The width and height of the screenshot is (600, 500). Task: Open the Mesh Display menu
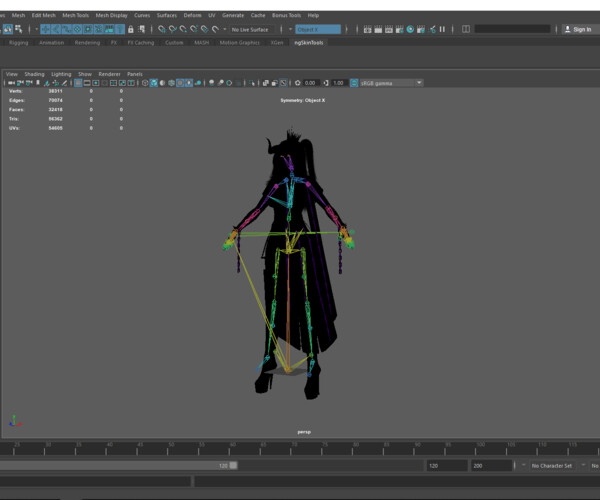tap(111, 15)
